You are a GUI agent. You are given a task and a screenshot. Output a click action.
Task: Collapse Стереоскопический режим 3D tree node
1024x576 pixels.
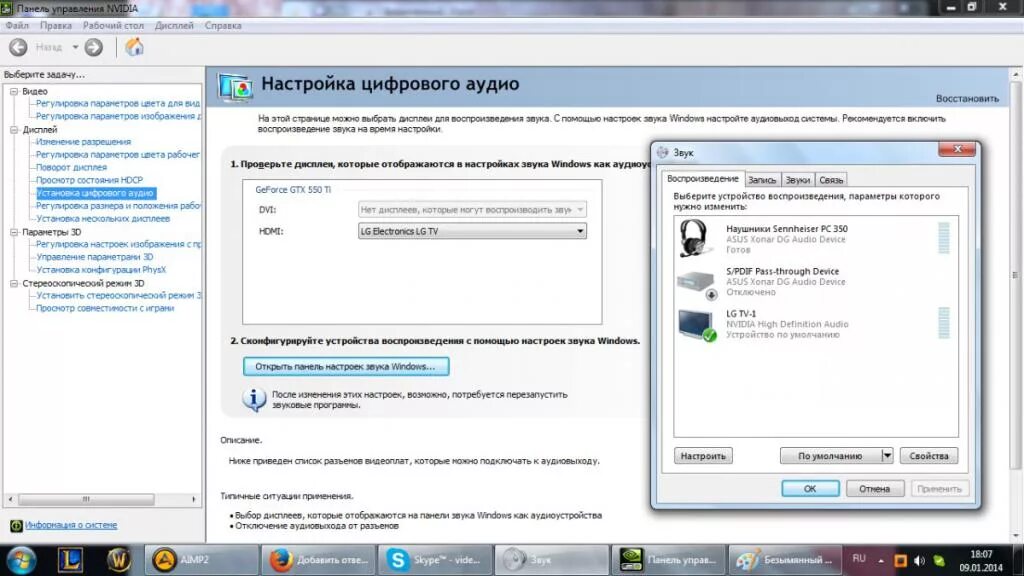pyautogui.click(x=14, y=283)
